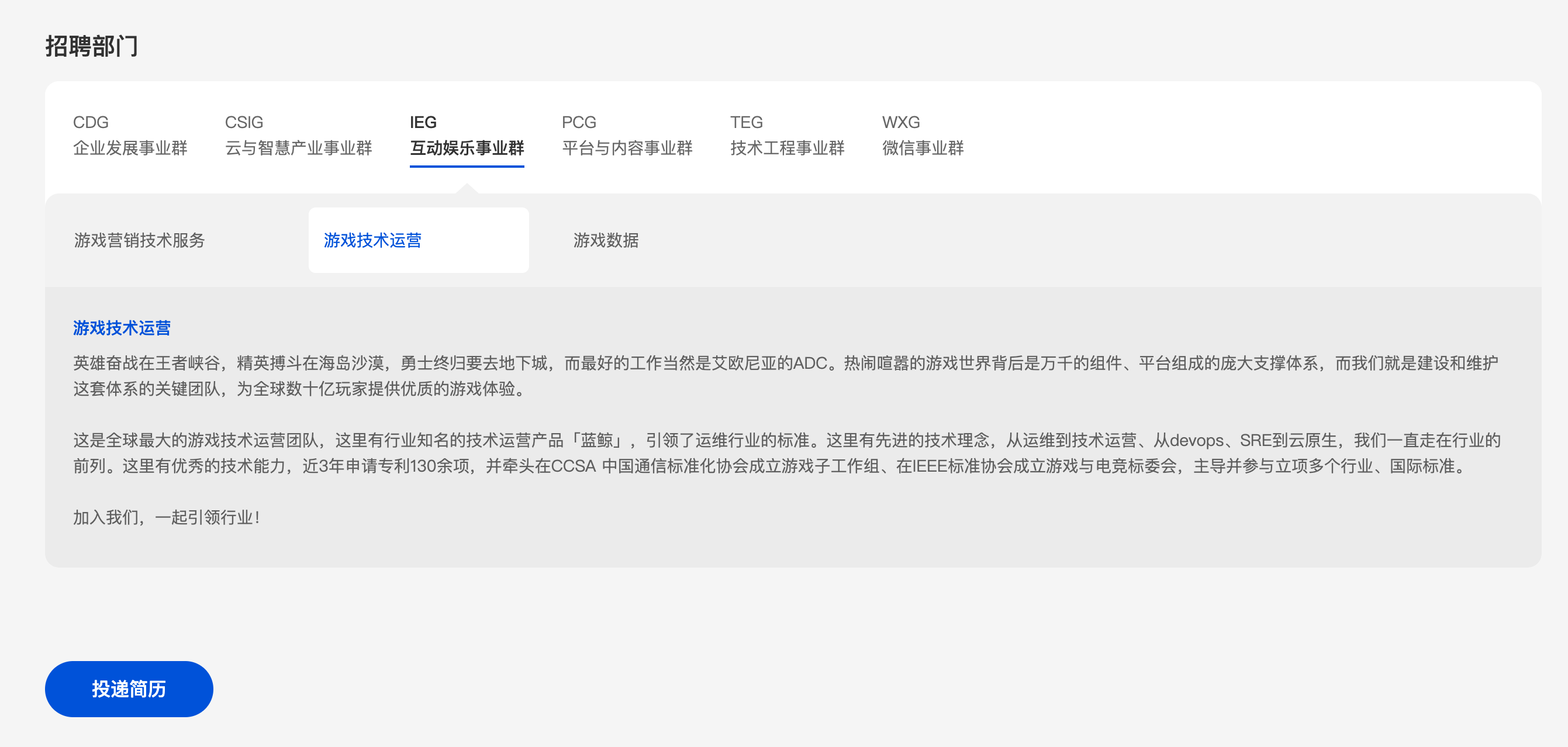Open the CSIG 云与智慧产业事业群 tab
The width and height of the screenshot is (1568, 747).
(x=298, y=135)
